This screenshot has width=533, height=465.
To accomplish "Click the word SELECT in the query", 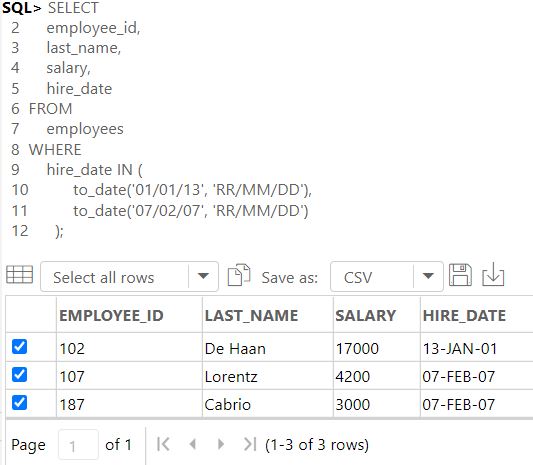I will [73, 8].
